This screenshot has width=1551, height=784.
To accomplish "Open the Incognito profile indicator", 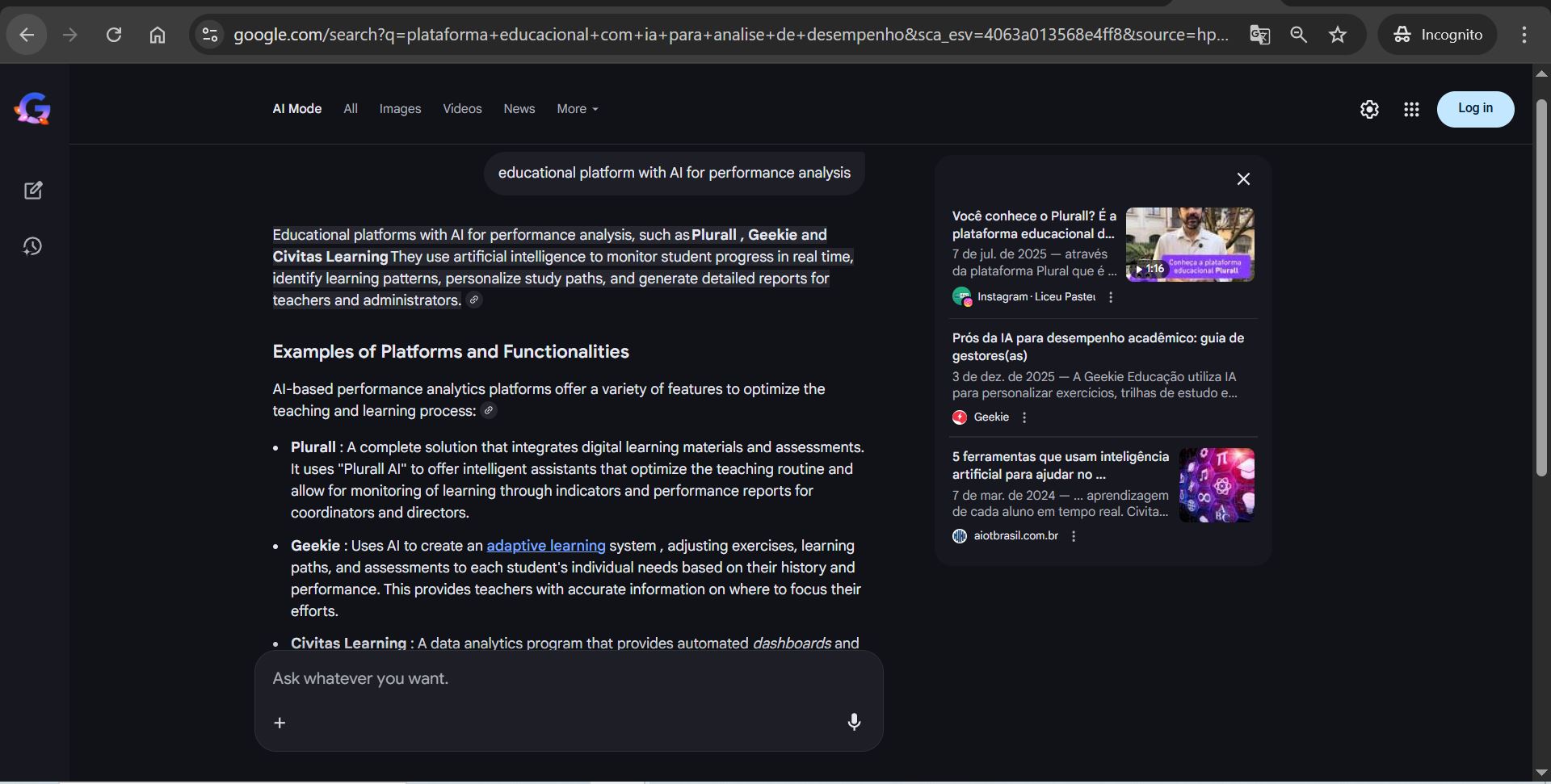I will tap(1437, 35).
